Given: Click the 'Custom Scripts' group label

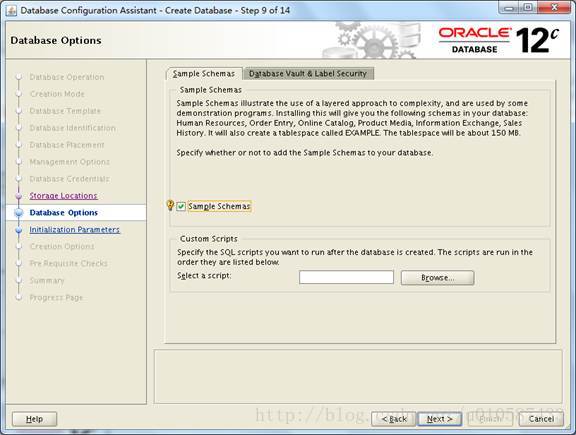Looking at the screenshot, I should tap(209, 239).
